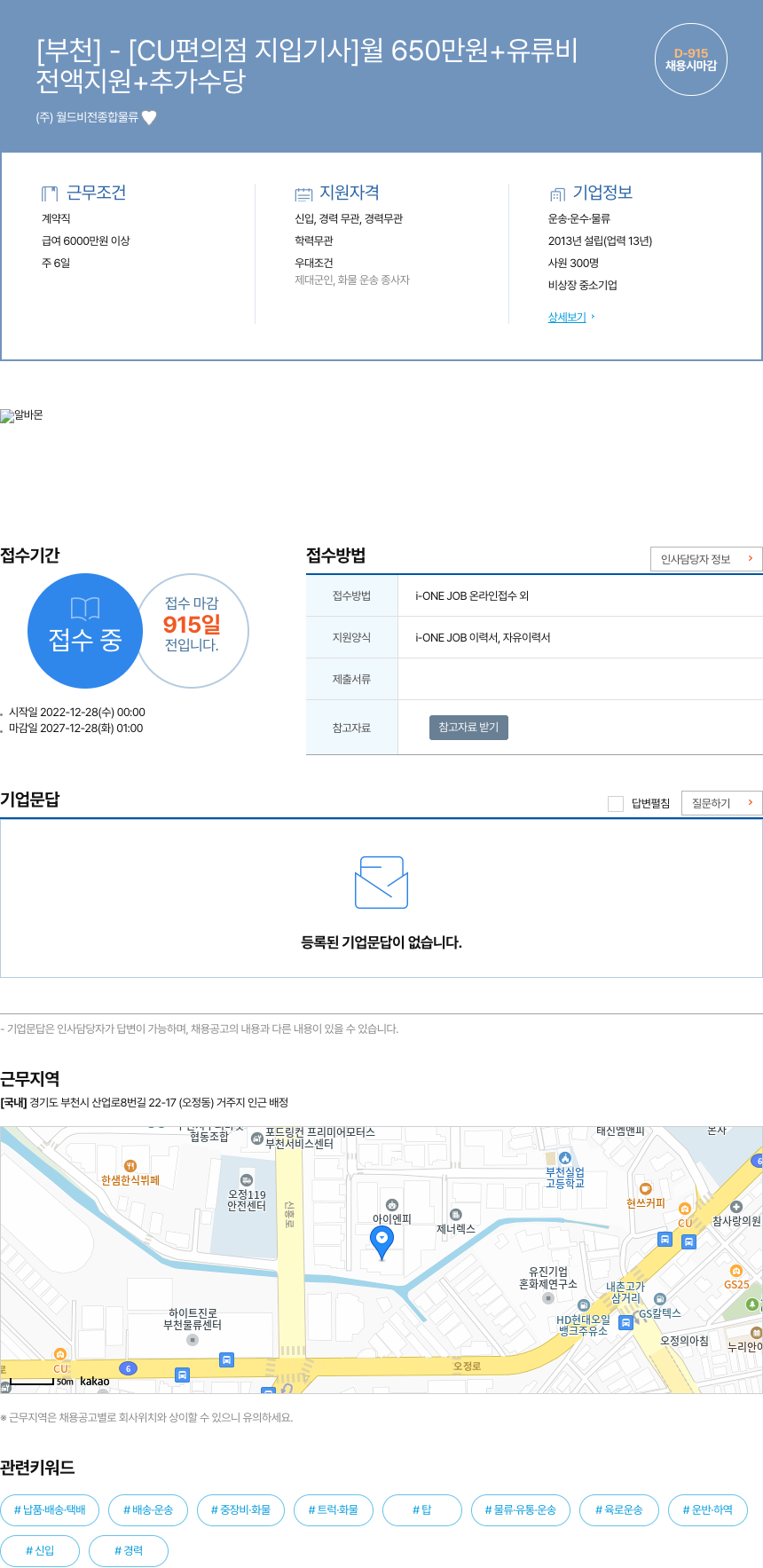Click the route 6 badge on 오정로
Viewport: 763px width, 1568px height.
128,1368
